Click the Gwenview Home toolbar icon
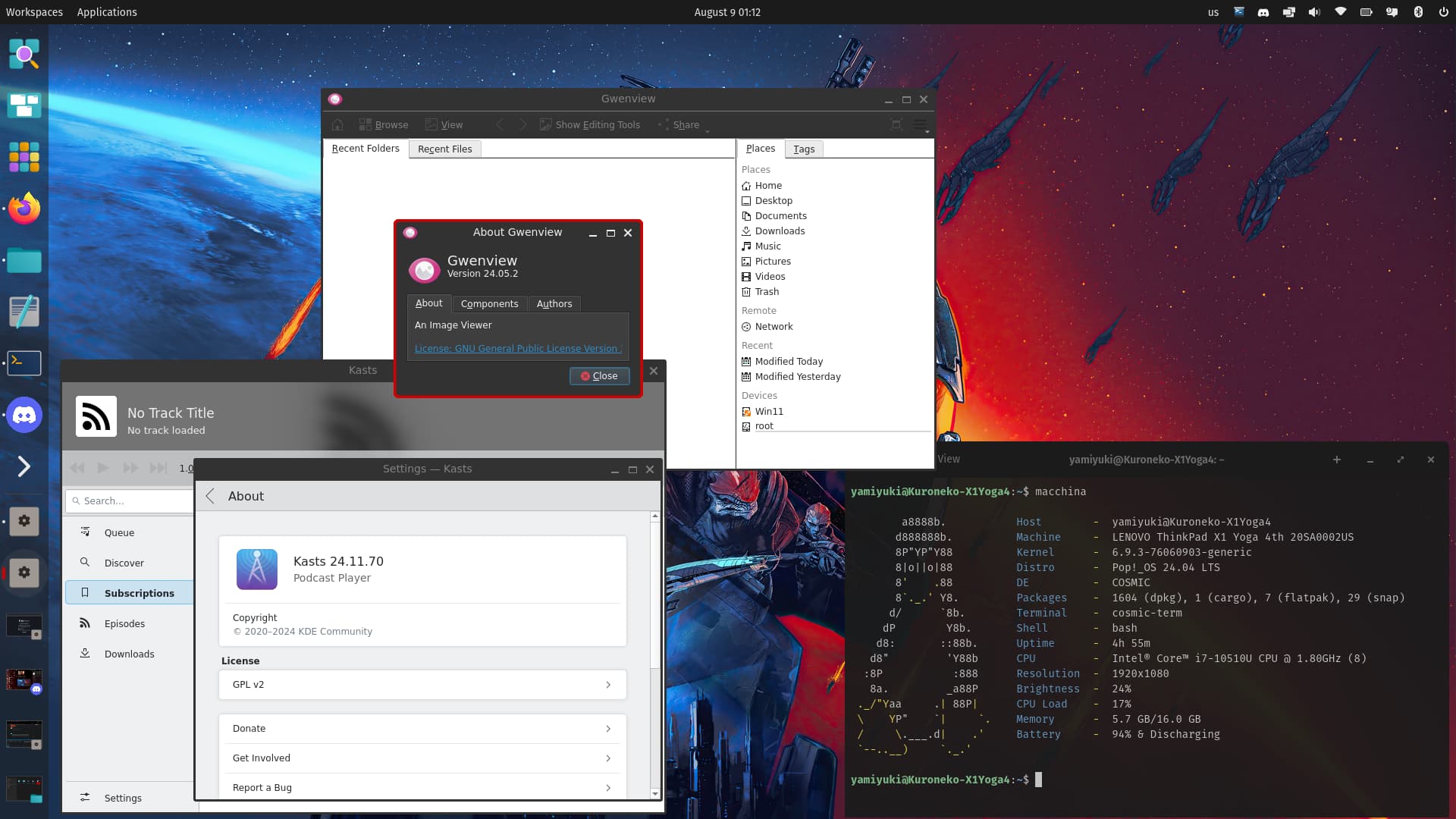 [x=337, y=125]
